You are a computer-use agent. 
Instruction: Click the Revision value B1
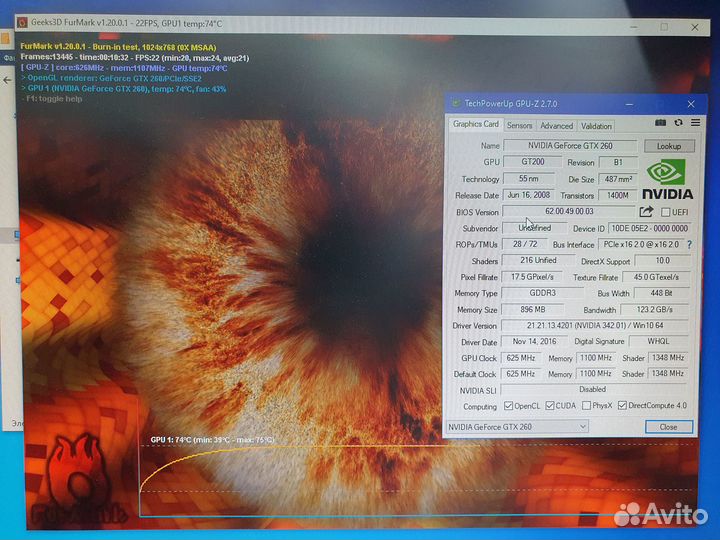coord(618,162)
